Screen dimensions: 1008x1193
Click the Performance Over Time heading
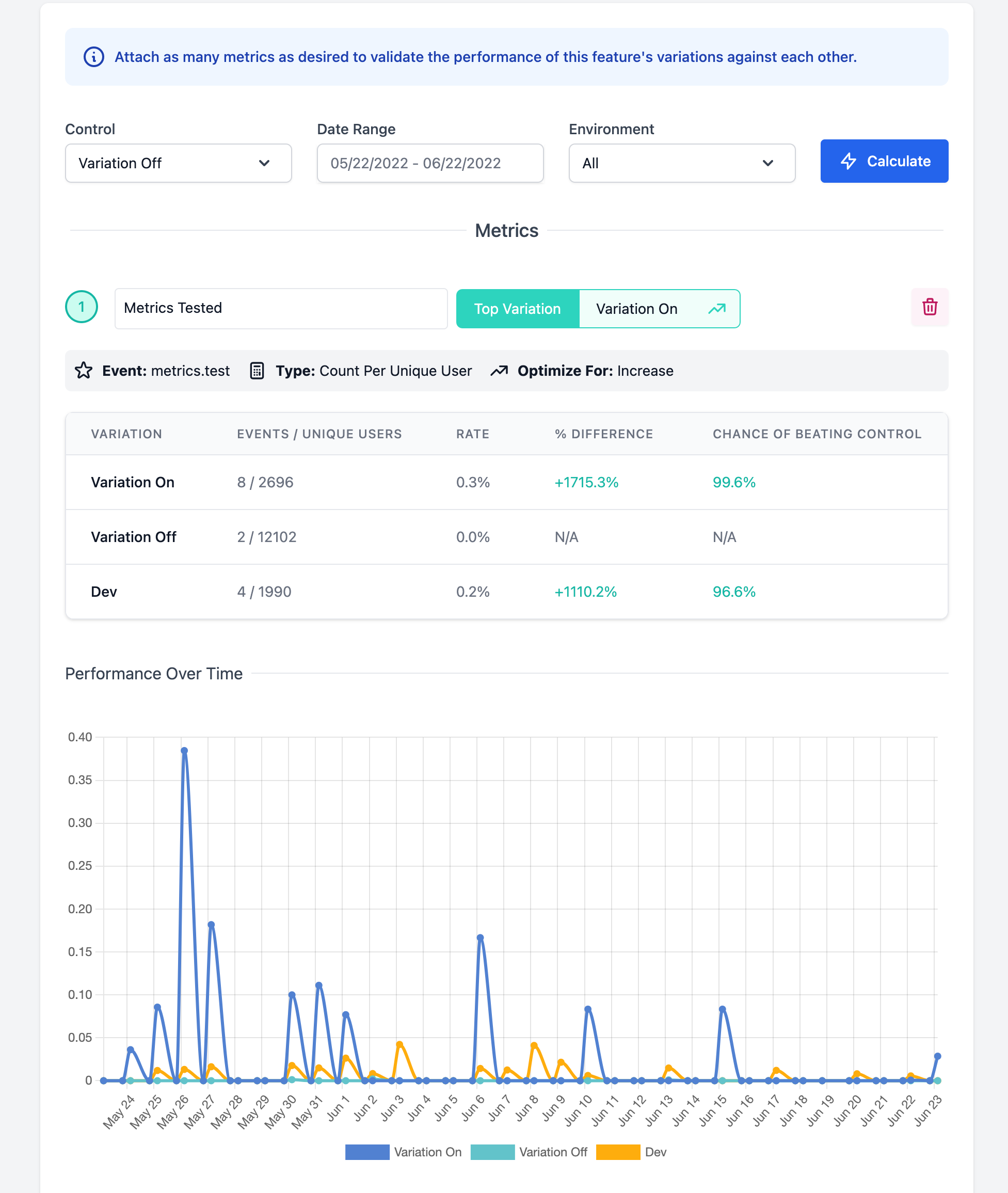tap(154, 673)
